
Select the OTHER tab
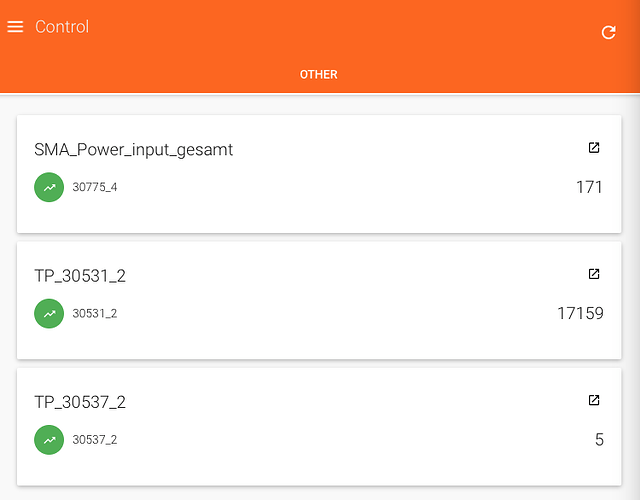319,75
